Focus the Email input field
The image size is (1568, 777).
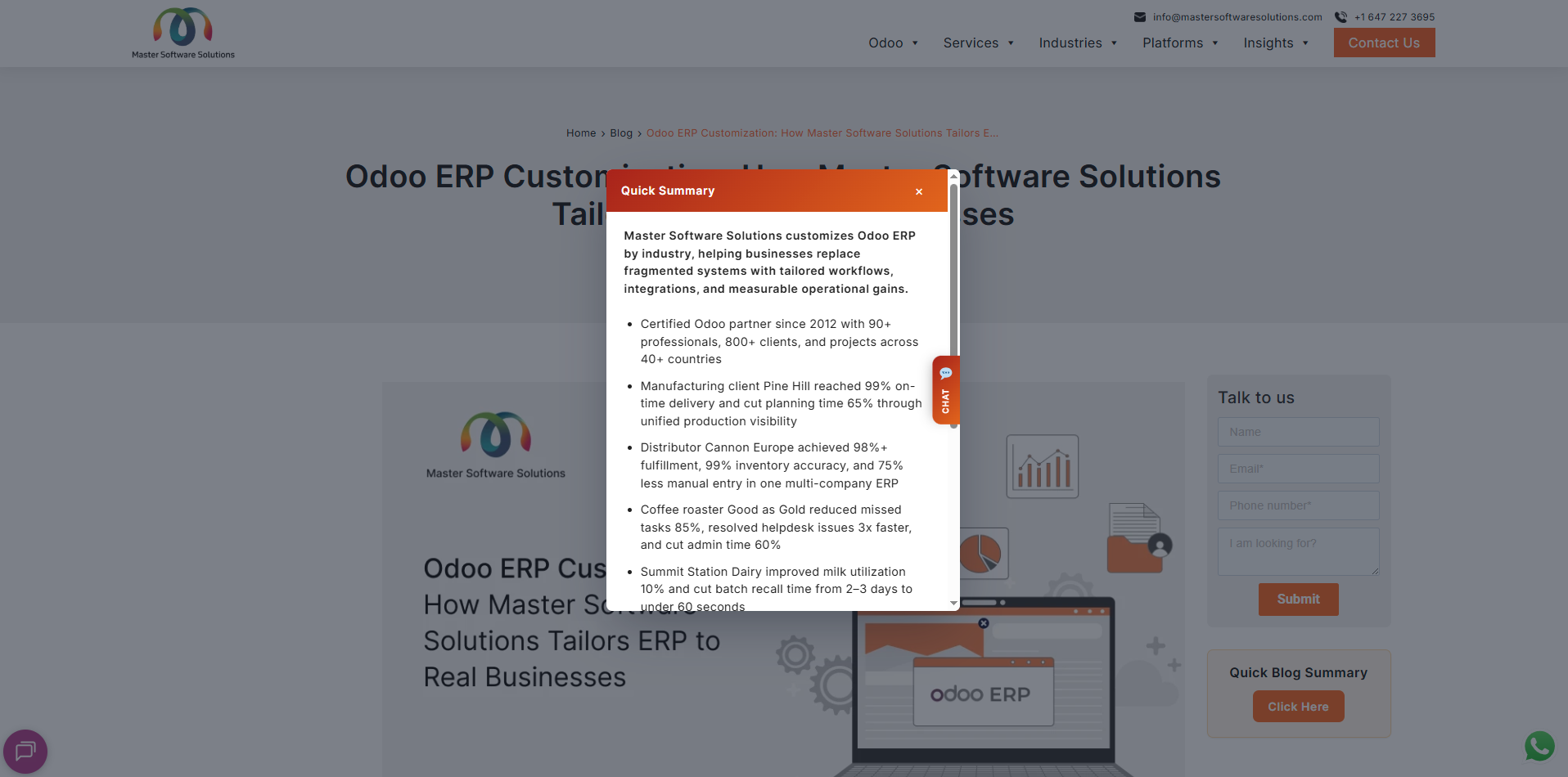1298,469
